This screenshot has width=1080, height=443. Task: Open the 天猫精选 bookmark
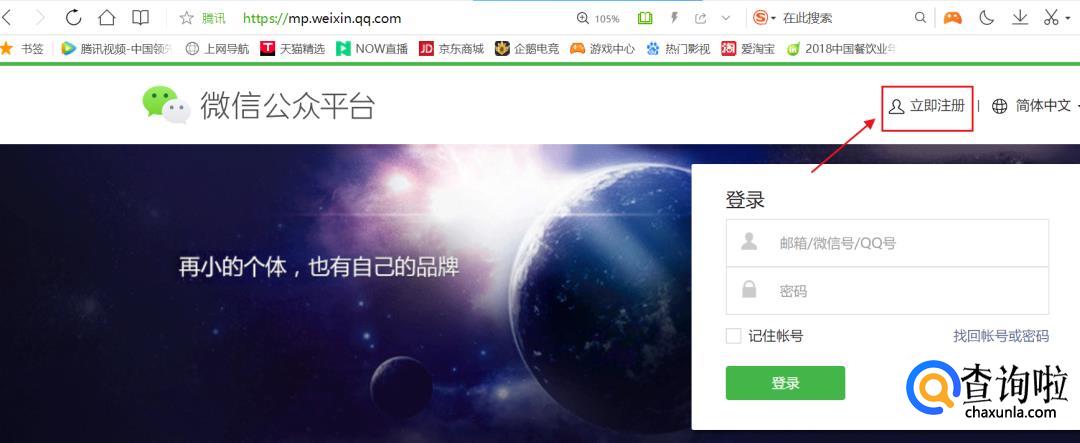point(292,49)
